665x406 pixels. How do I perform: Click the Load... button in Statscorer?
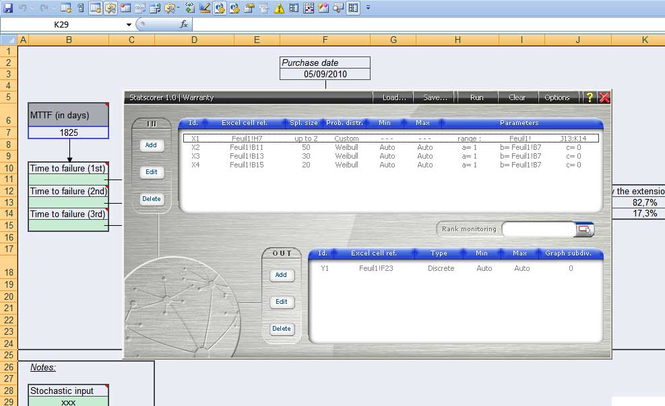coord(394,98)
